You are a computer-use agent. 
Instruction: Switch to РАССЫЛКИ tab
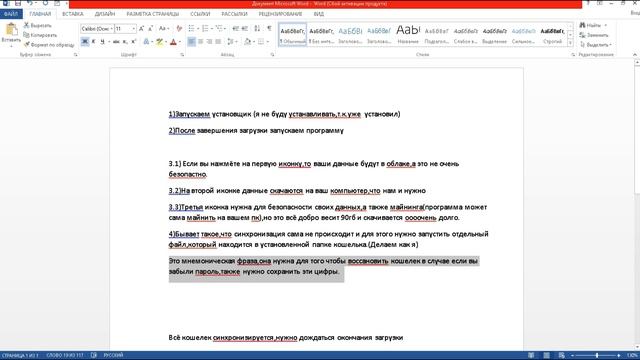pos(234,14)
